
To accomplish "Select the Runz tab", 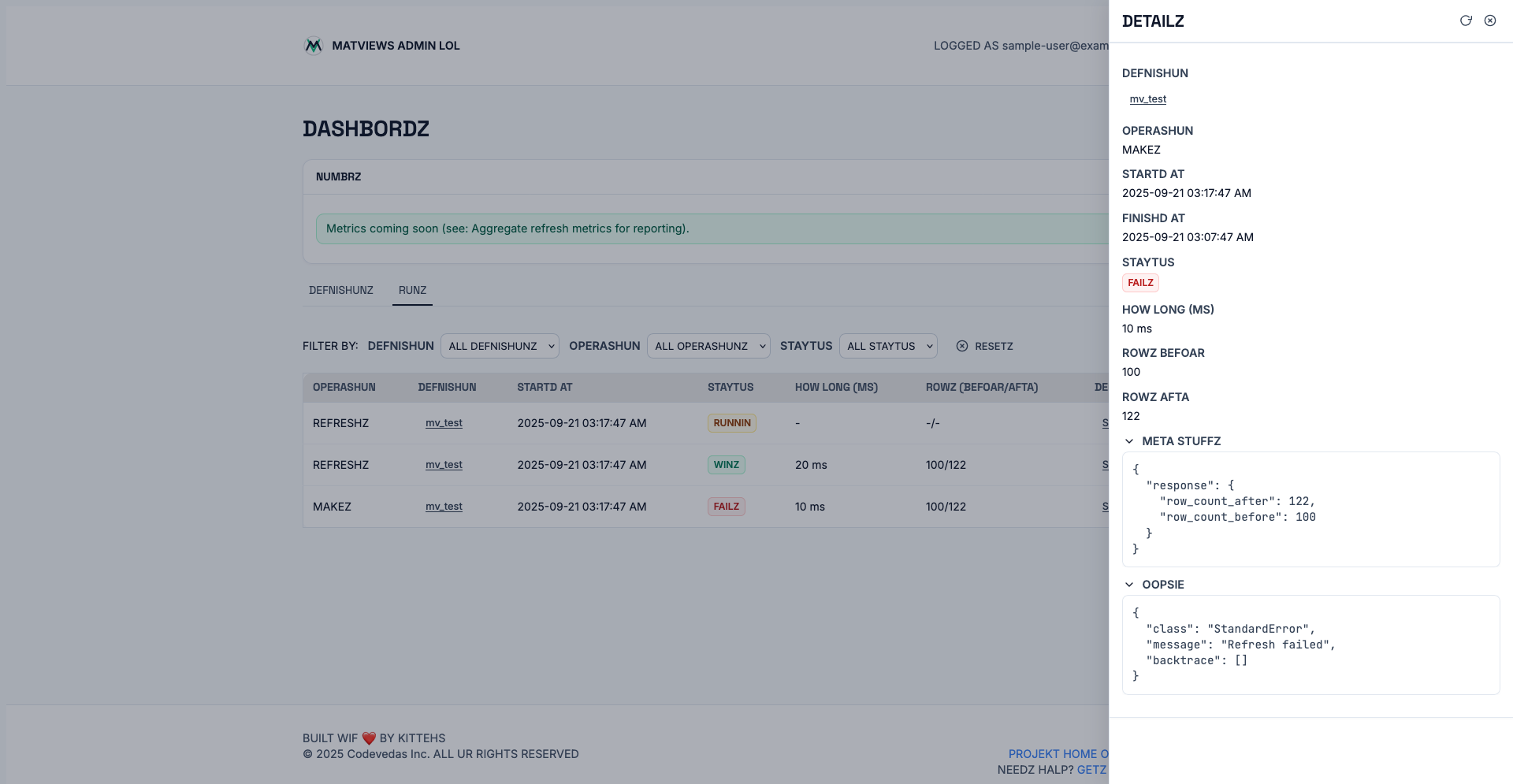I will click(x=412, y=291).
